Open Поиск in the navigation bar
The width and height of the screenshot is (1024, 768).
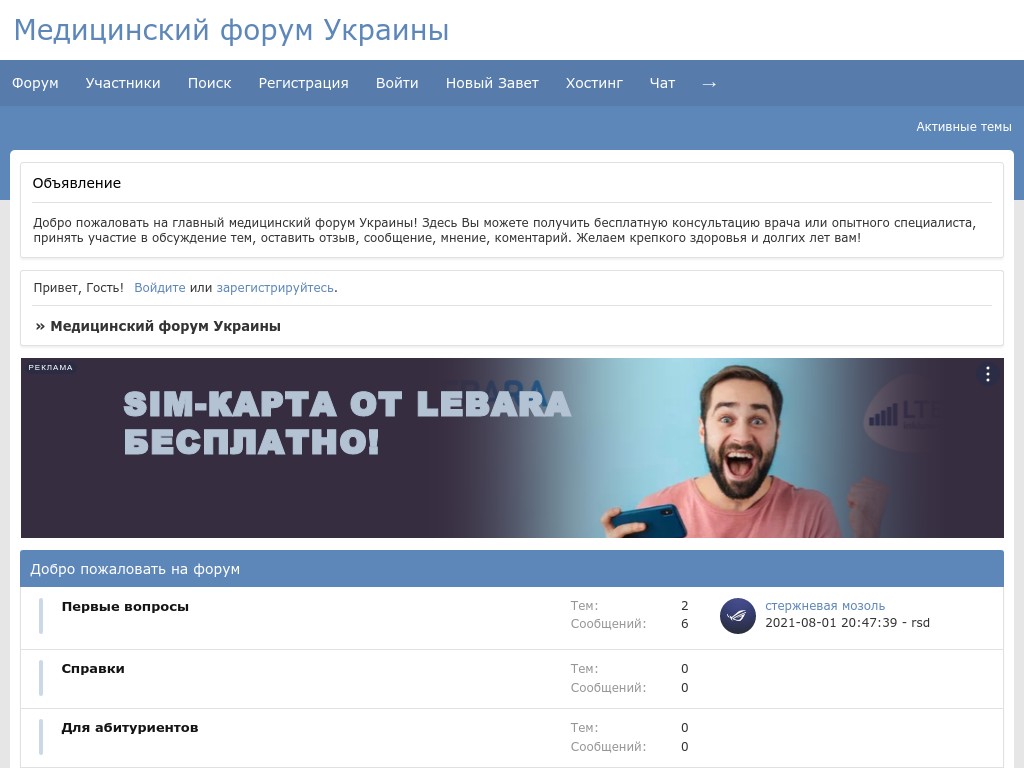pyautogui.click(x=210, y=83)
